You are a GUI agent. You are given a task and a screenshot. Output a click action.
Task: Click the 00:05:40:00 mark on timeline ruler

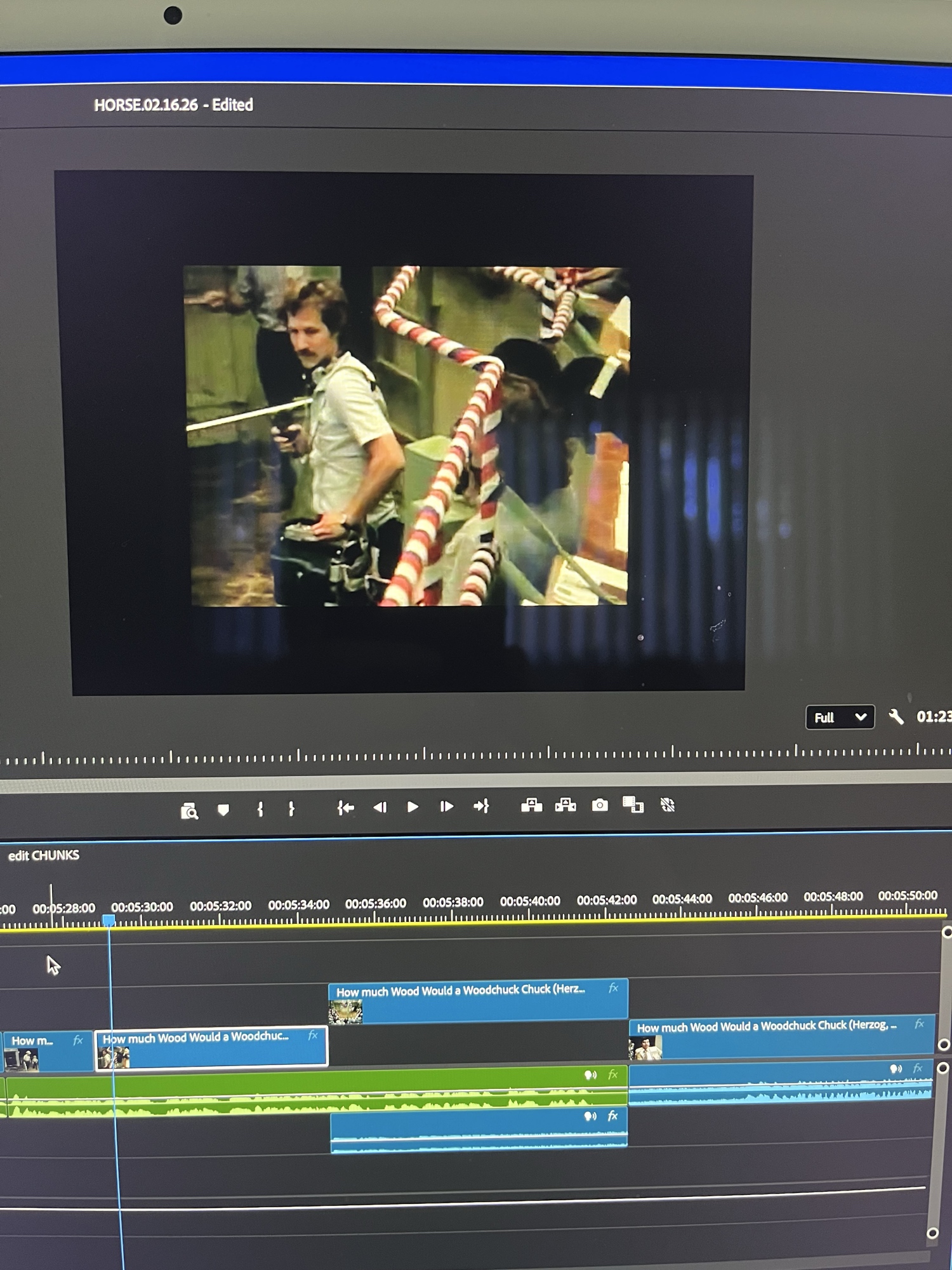coord(529,902)
